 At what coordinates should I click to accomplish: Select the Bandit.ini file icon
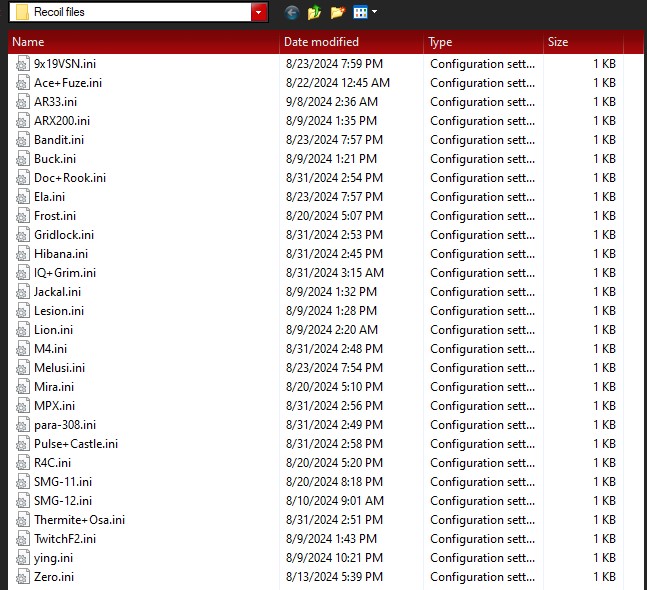(23, 139)
